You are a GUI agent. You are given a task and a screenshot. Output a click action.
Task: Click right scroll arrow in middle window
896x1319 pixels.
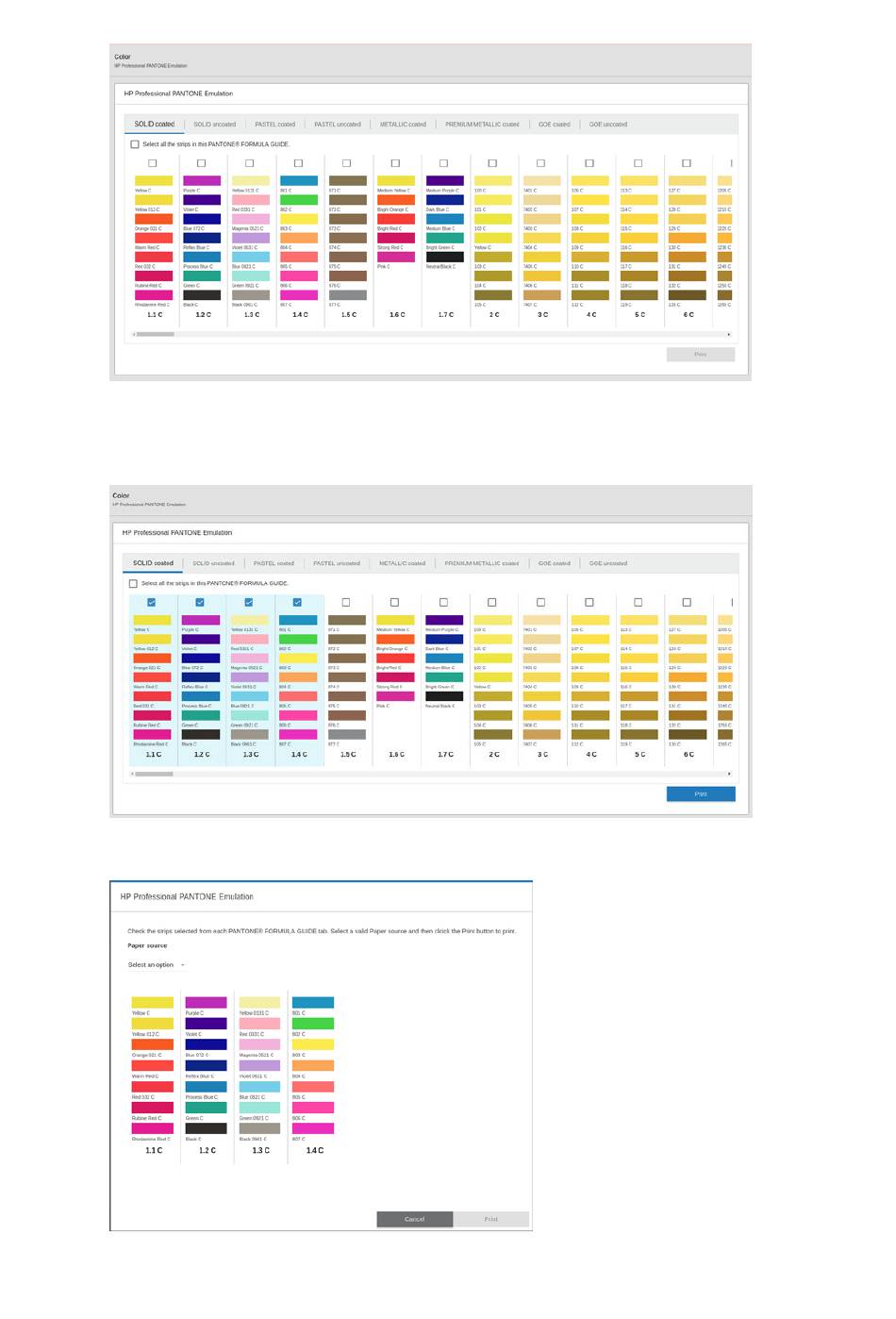729,774
